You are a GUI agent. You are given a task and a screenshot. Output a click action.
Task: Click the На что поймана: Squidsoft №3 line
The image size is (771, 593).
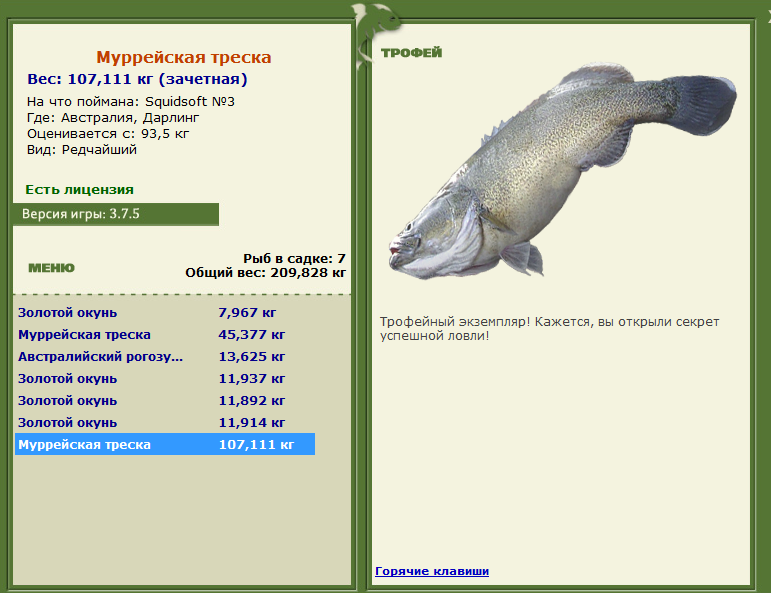coord(131,102)
